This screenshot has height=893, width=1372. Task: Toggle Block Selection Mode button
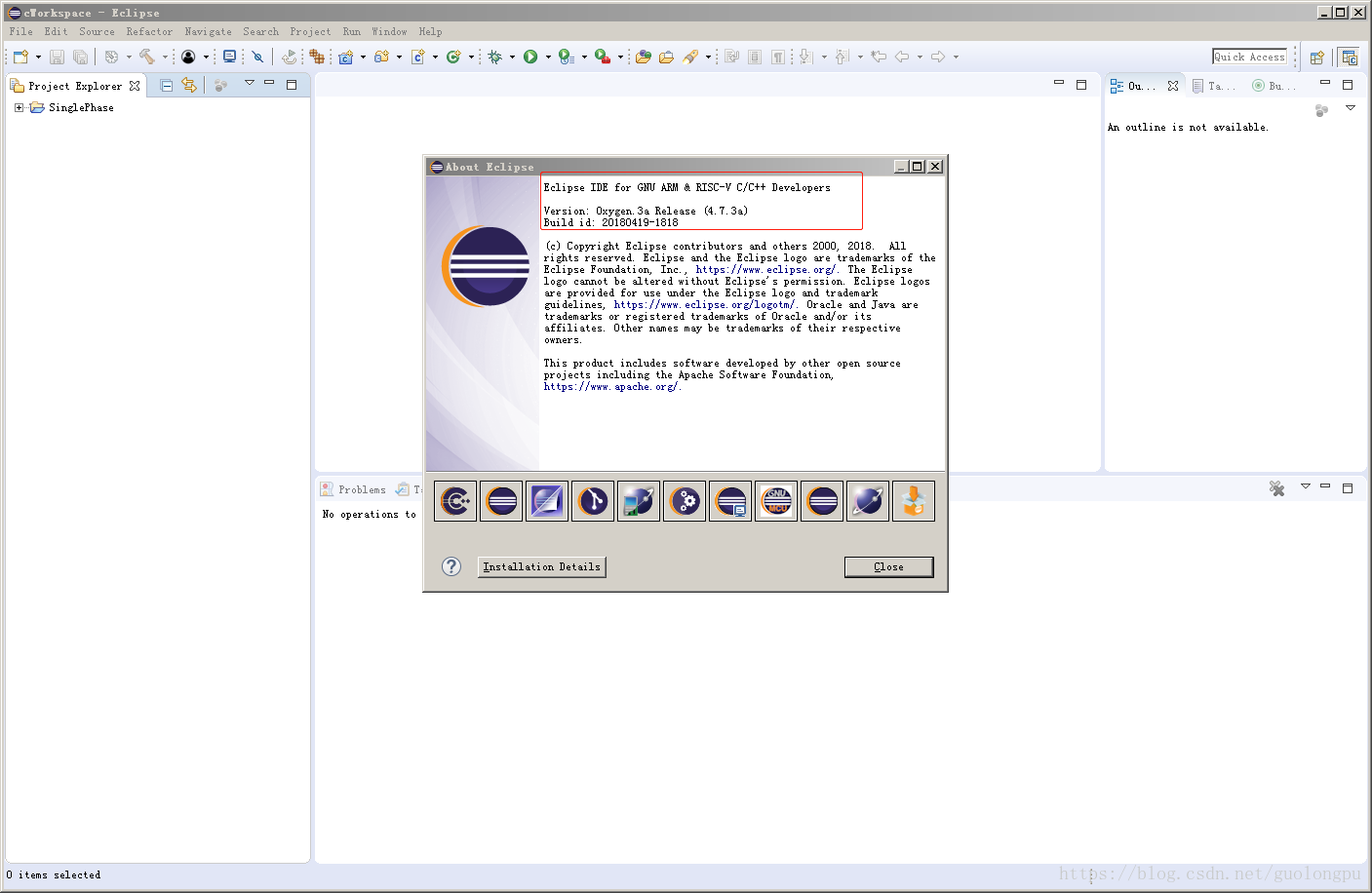755,57
